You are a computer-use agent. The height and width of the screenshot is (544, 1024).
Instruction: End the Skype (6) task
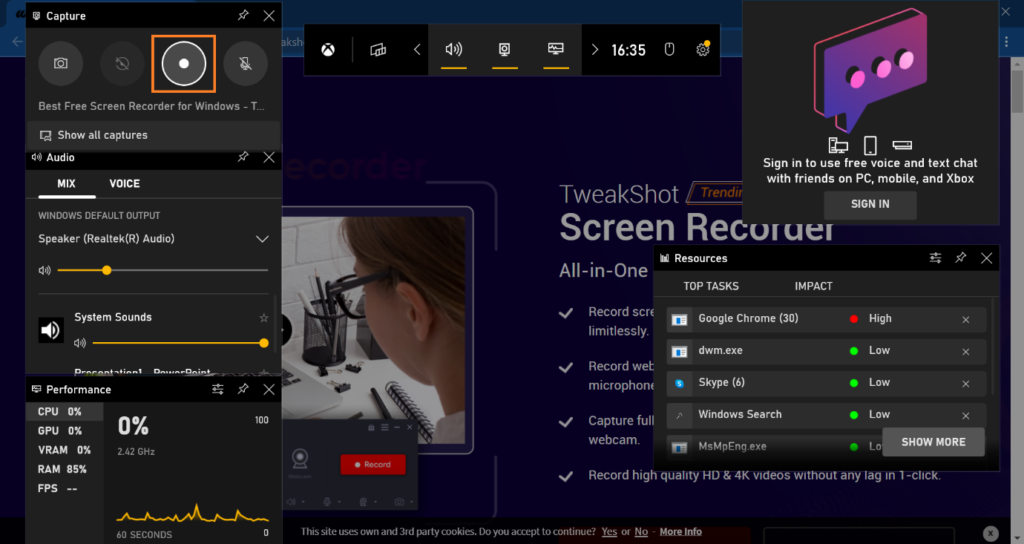click(966, 383)
